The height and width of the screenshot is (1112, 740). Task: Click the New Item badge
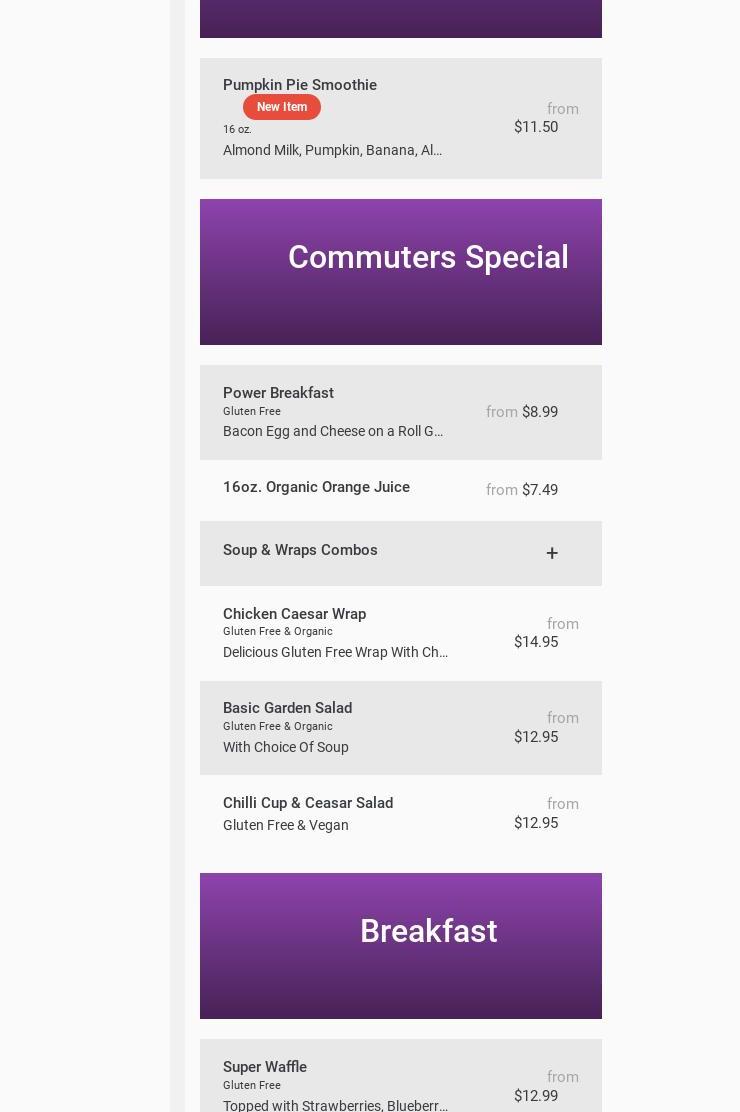click(x=282, y=107)
